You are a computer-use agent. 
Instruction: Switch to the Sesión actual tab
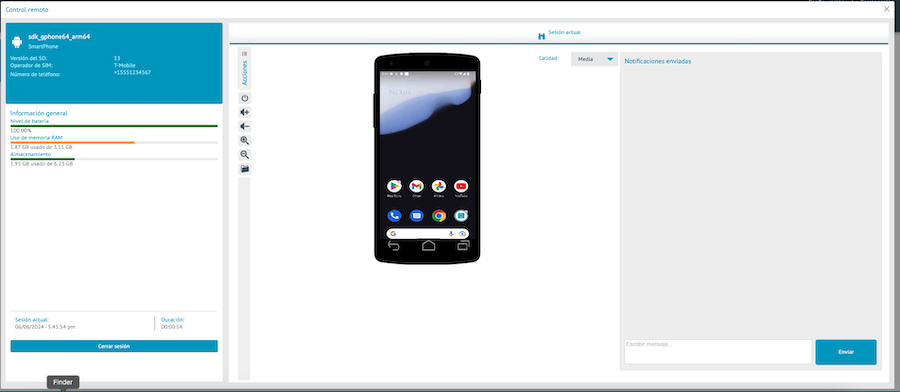(559, 34)
